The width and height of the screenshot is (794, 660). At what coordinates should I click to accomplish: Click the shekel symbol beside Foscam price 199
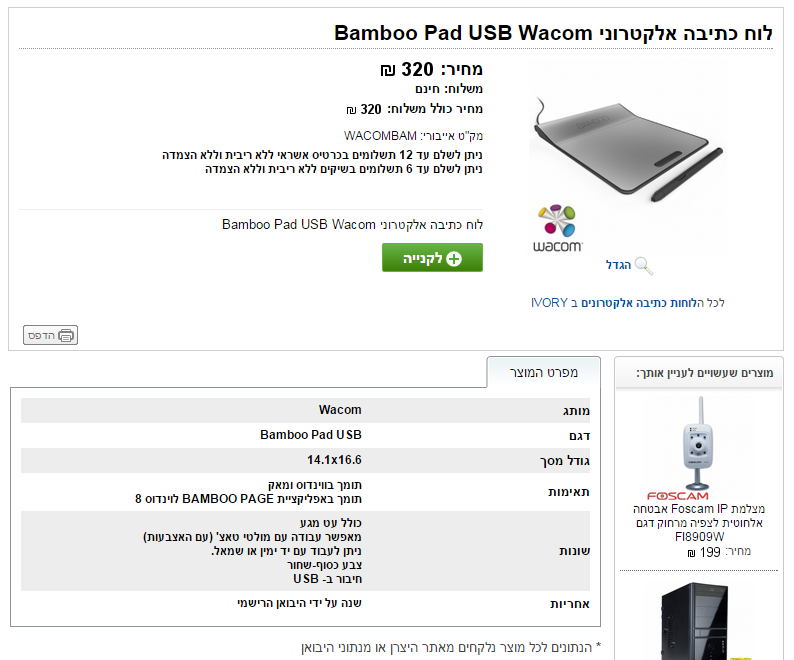pos(690,552)
